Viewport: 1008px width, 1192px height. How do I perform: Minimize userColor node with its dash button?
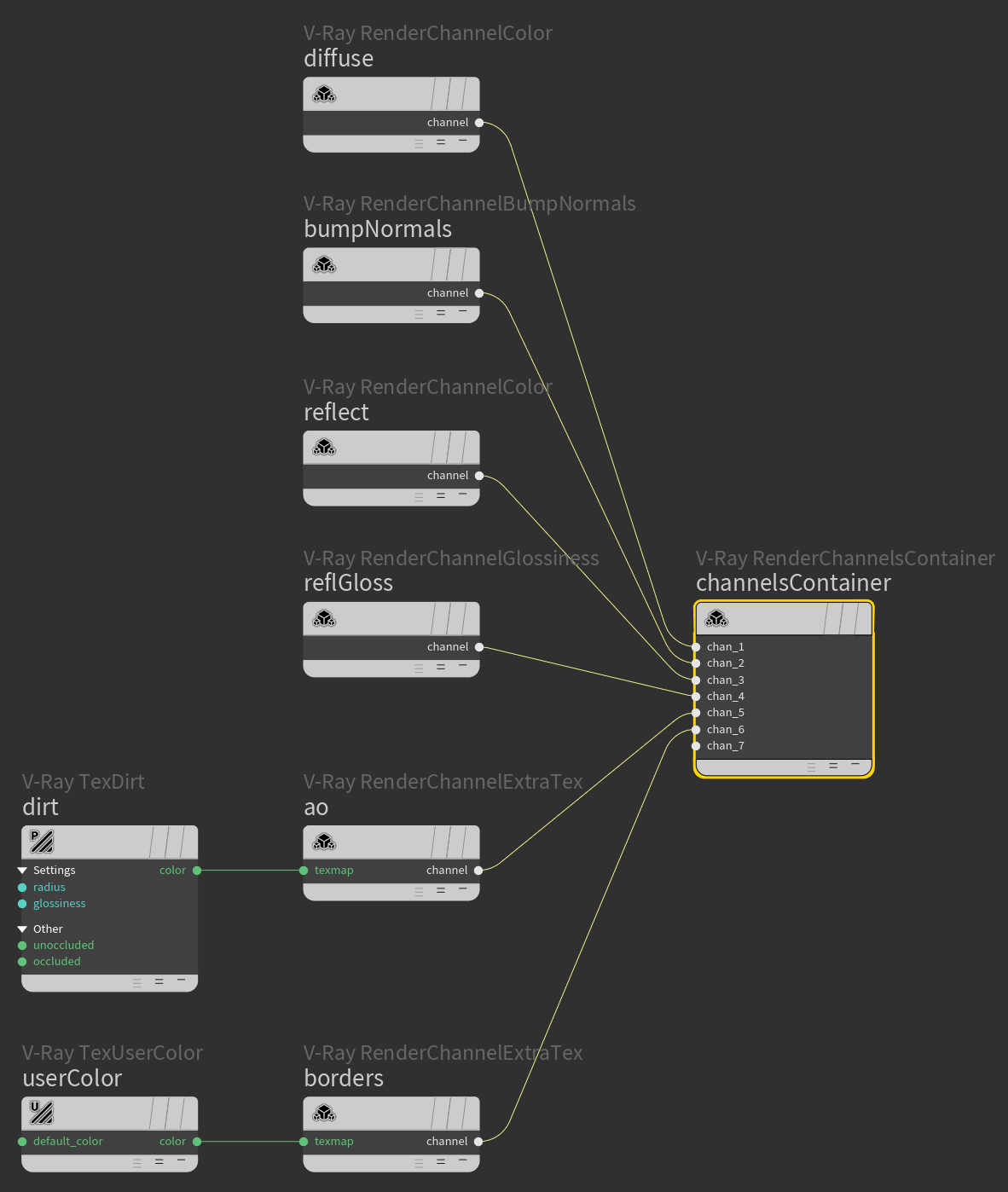(x=182, y=1160)
